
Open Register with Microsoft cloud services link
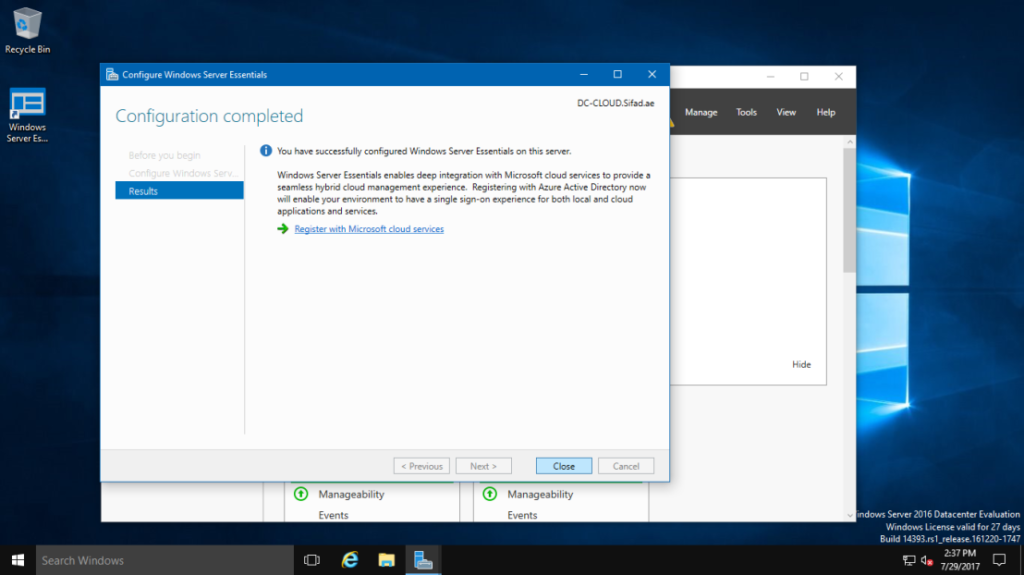(369, 229)
